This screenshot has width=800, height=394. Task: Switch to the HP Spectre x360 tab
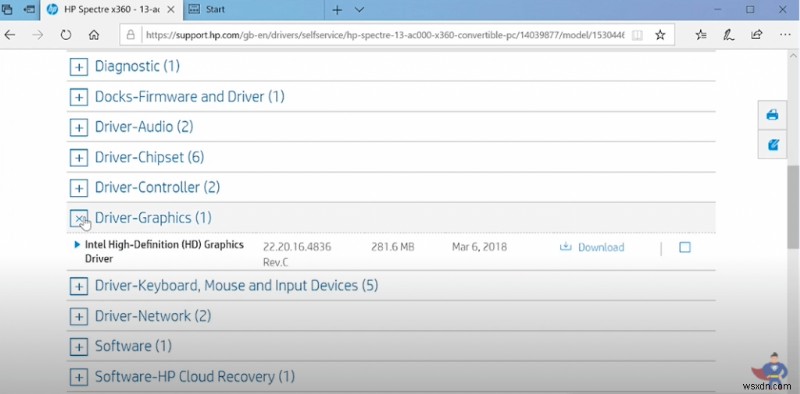pos(111,10)
